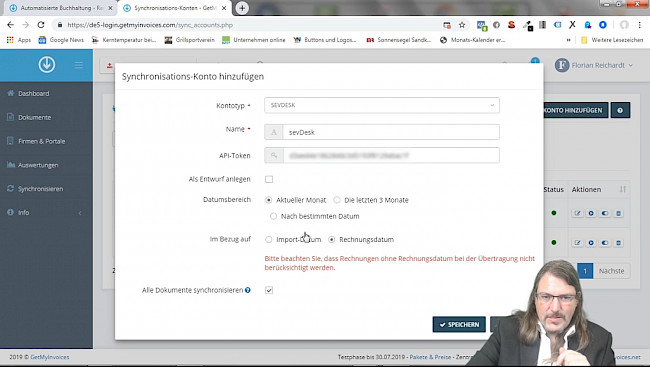Click pagination page 1 button
Screen dimensions: 650x367
(585, 271)
